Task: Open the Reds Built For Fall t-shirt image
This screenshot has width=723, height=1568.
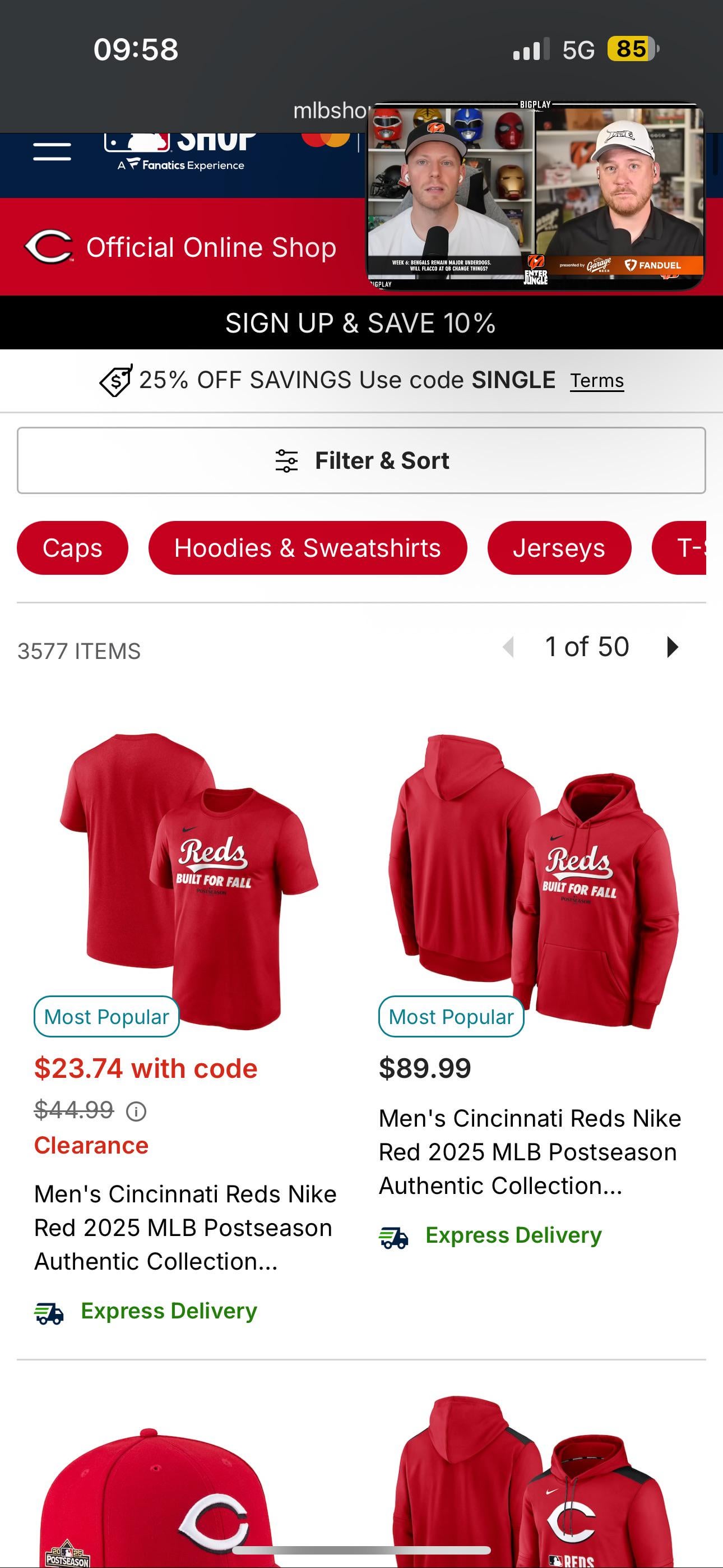Action: point(189,881)
